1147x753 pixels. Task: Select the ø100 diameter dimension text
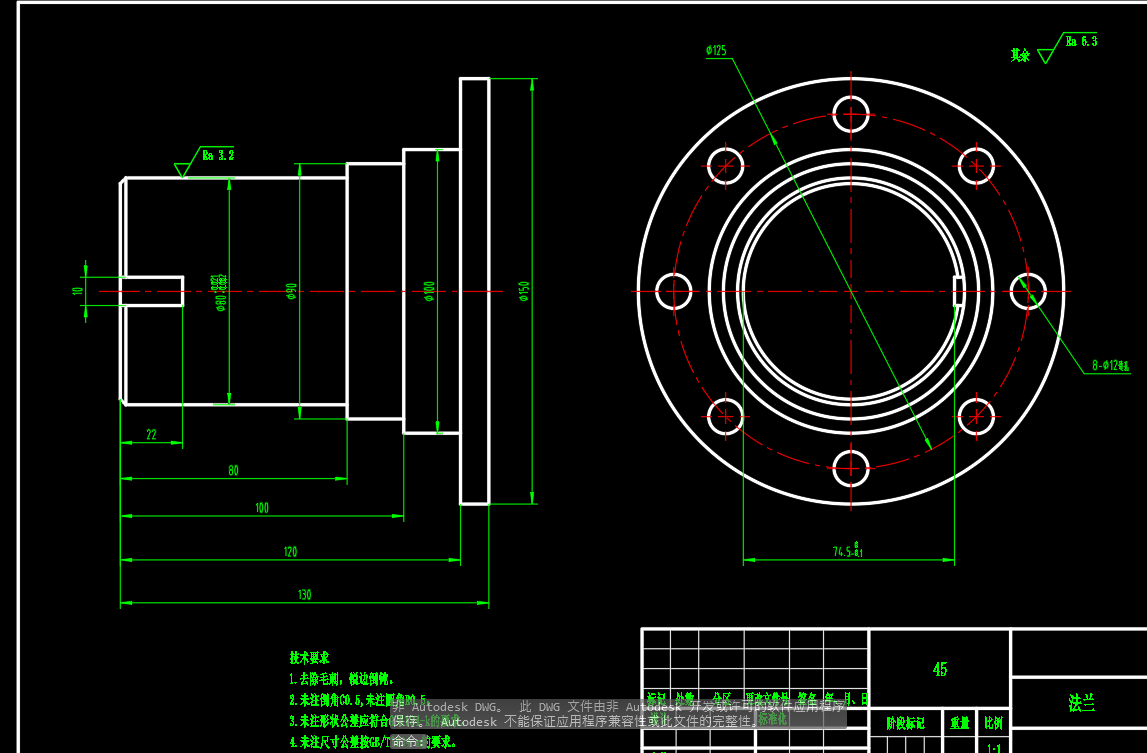pyautogui.click(x=429, y=291)
